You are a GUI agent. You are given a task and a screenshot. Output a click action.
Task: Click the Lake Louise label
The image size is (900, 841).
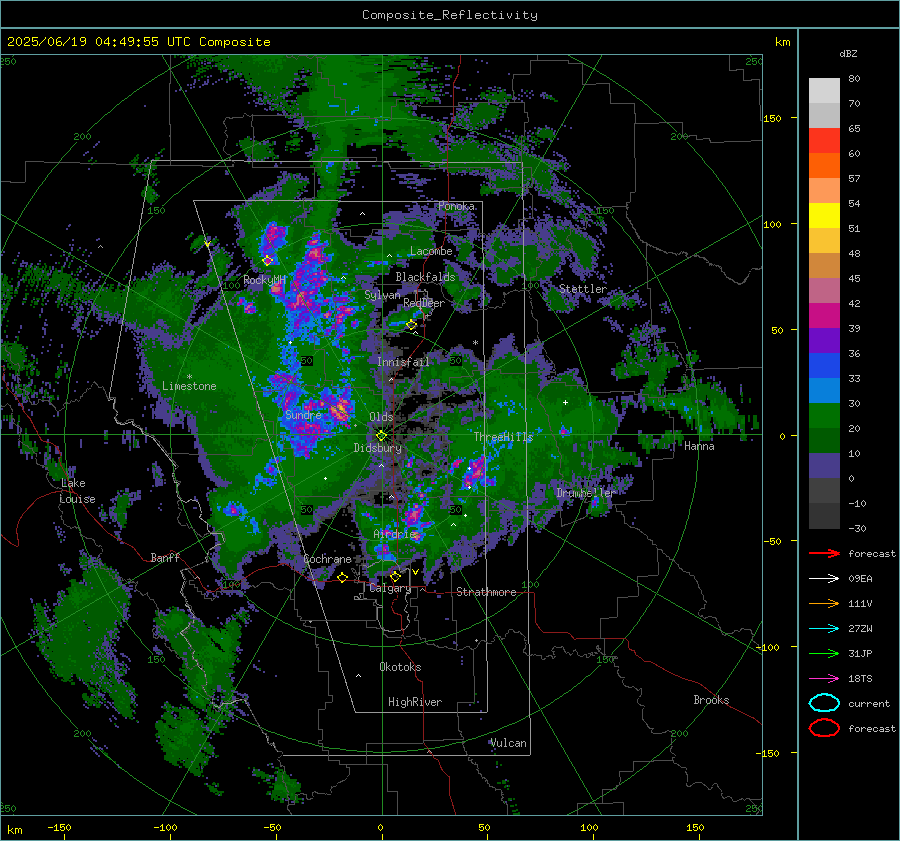[78, 491]
